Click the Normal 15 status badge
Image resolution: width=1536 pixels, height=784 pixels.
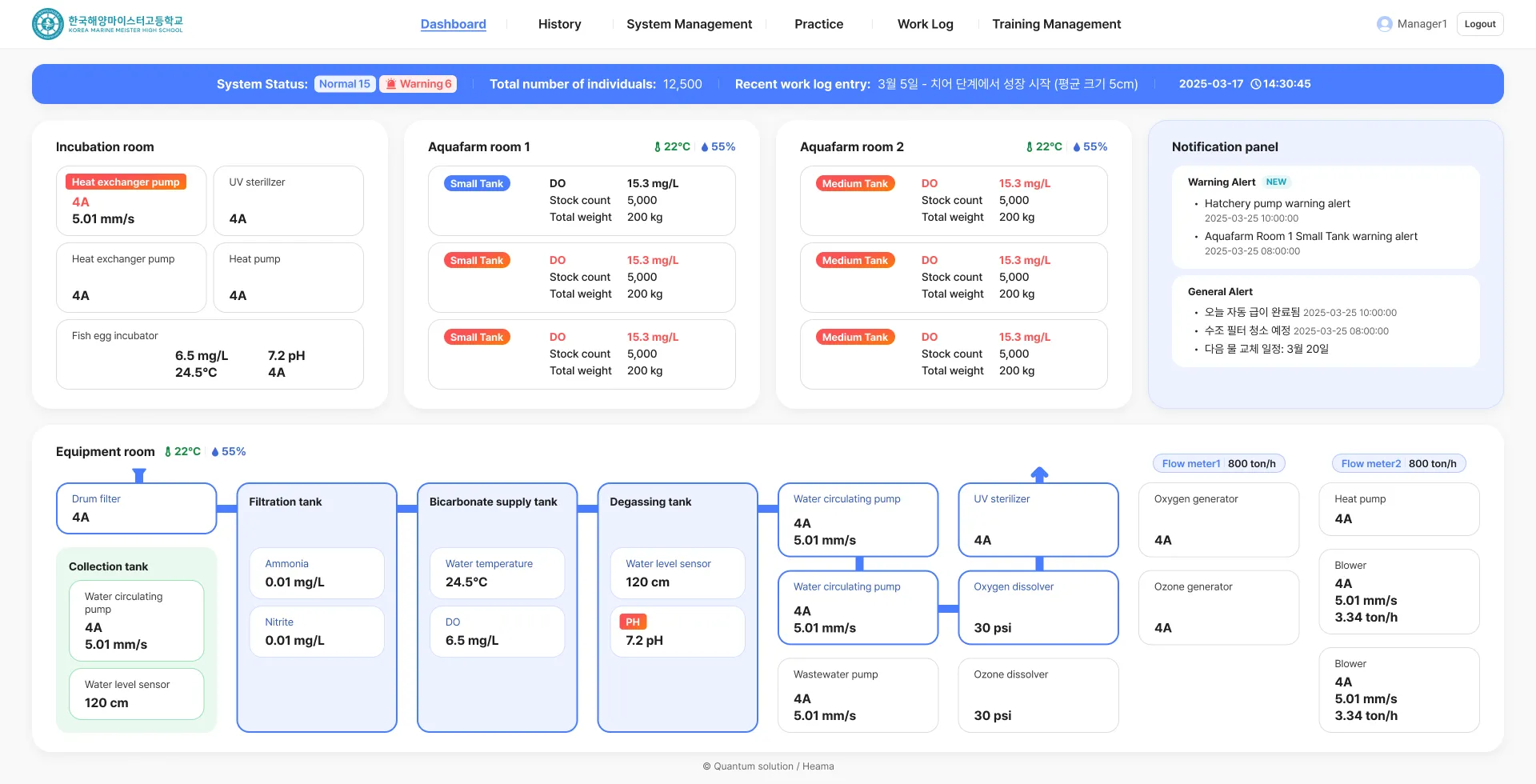click(x=345, y=84)
